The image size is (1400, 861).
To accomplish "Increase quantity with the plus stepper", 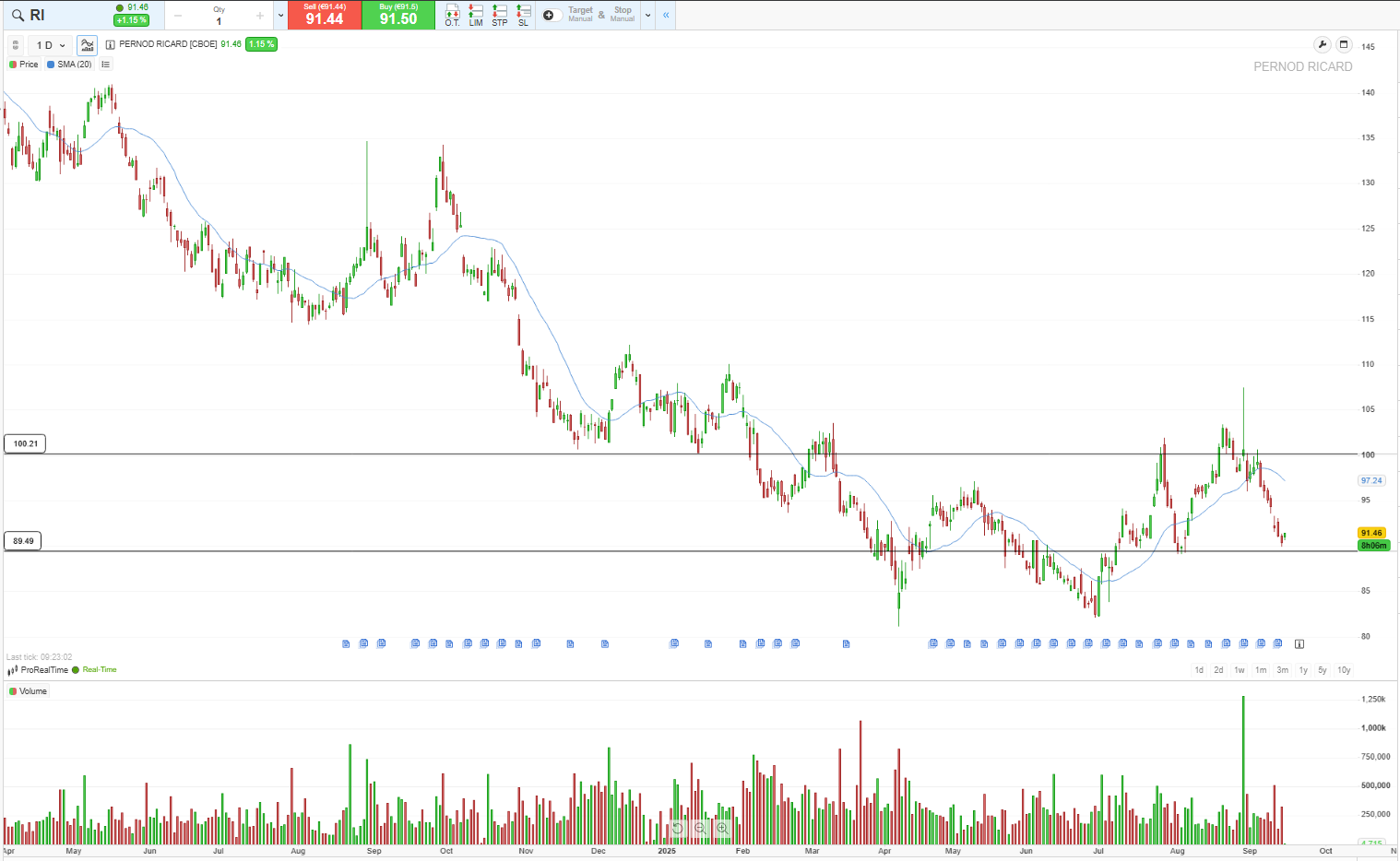I will tap(260, 15).
